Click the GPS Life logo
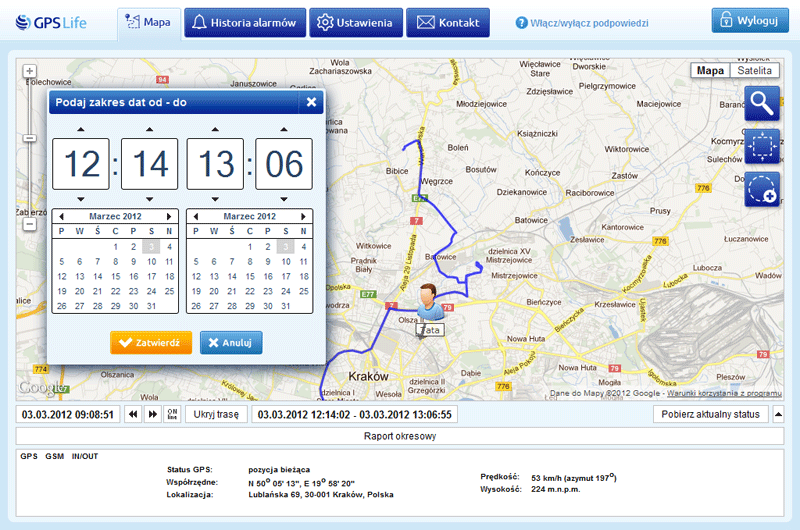Screen dimensions: 800x530 click(x=51, y=22)
